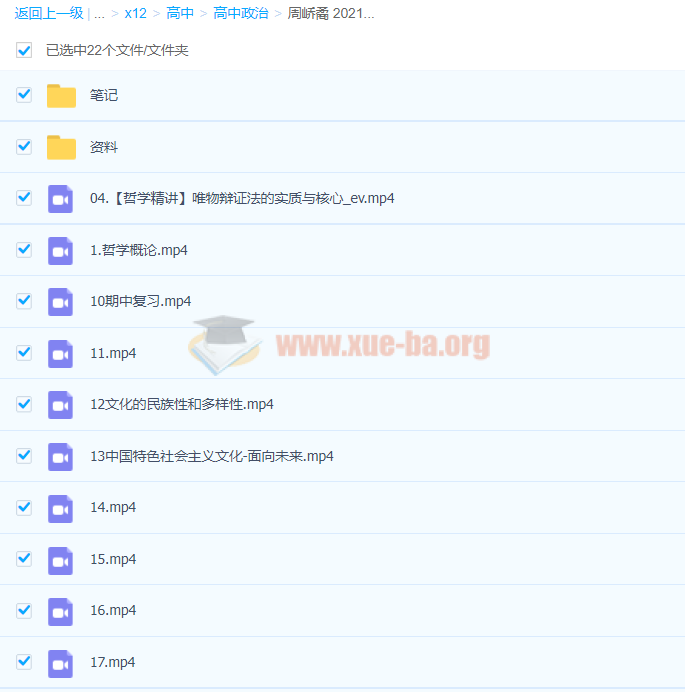Open 高中政治 breadcrumb folder

click(x=240, y=14)
